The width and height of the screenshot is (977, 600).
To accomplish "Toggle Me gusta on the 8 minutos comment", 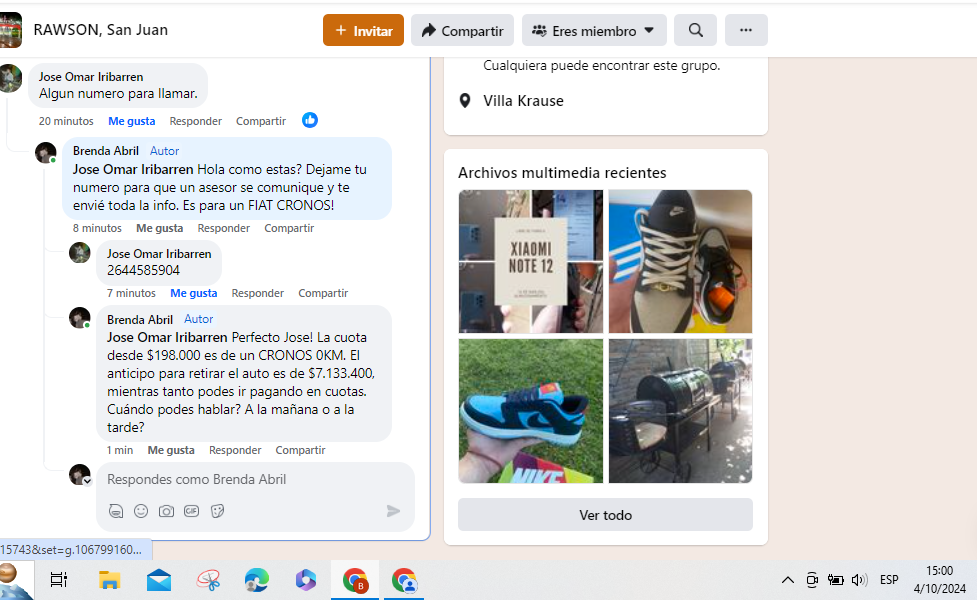I will click(160, 228).
